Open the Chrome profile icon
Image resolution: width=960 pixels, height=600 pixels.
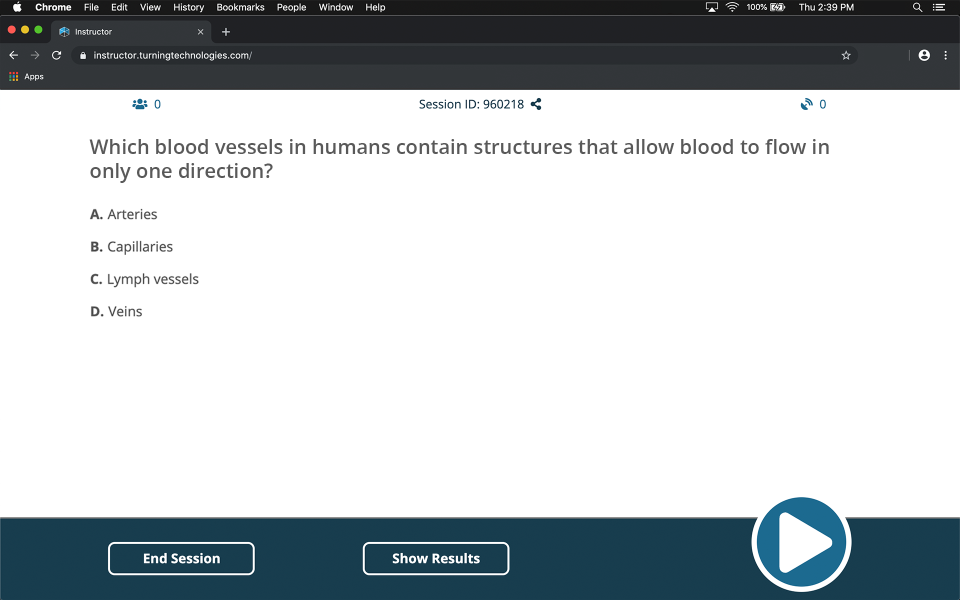click(924, 55)
